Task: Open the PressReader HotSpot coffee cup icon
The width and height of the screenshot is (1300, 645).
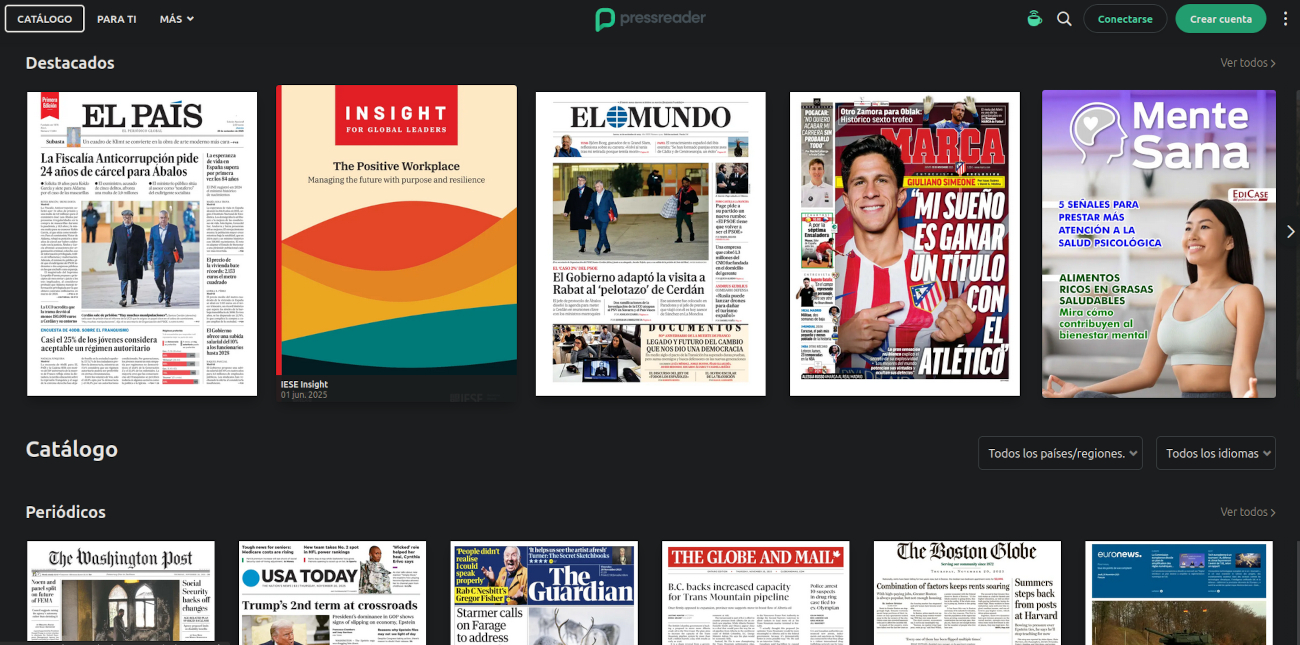Action: coord(1034,18)
